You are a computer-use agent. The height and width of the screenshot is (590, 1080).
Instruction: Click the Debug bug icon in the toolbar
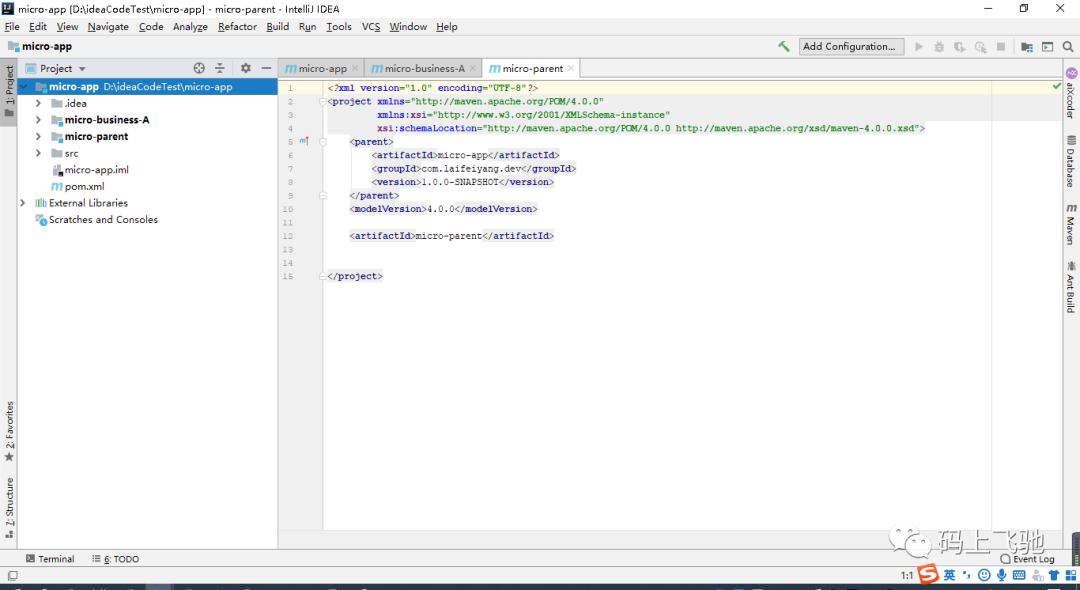(939, 47)
